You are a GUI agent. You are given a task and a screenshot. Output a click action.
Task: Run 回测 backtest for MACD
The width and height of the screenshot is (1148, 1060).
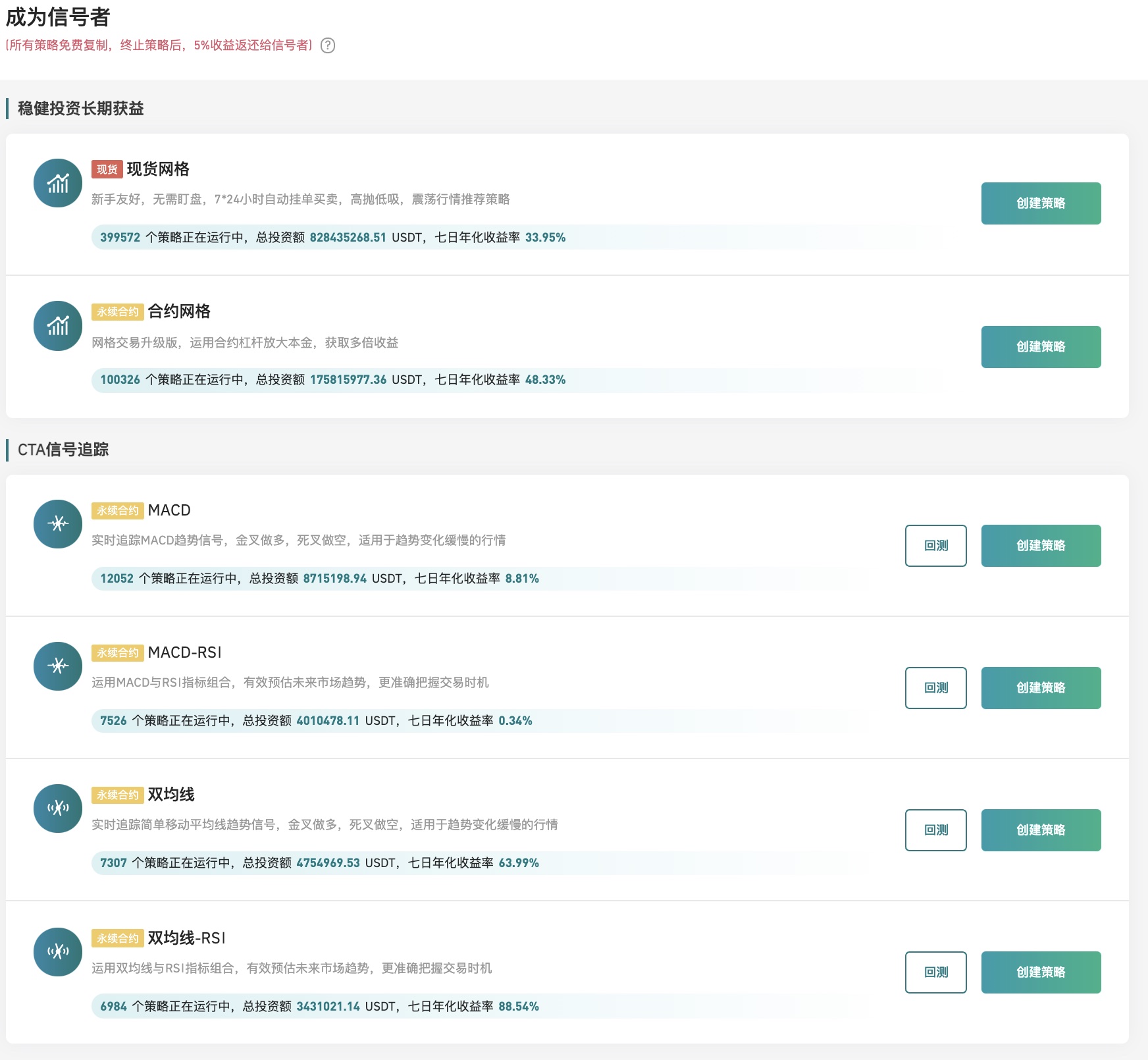tap(936, 546)
